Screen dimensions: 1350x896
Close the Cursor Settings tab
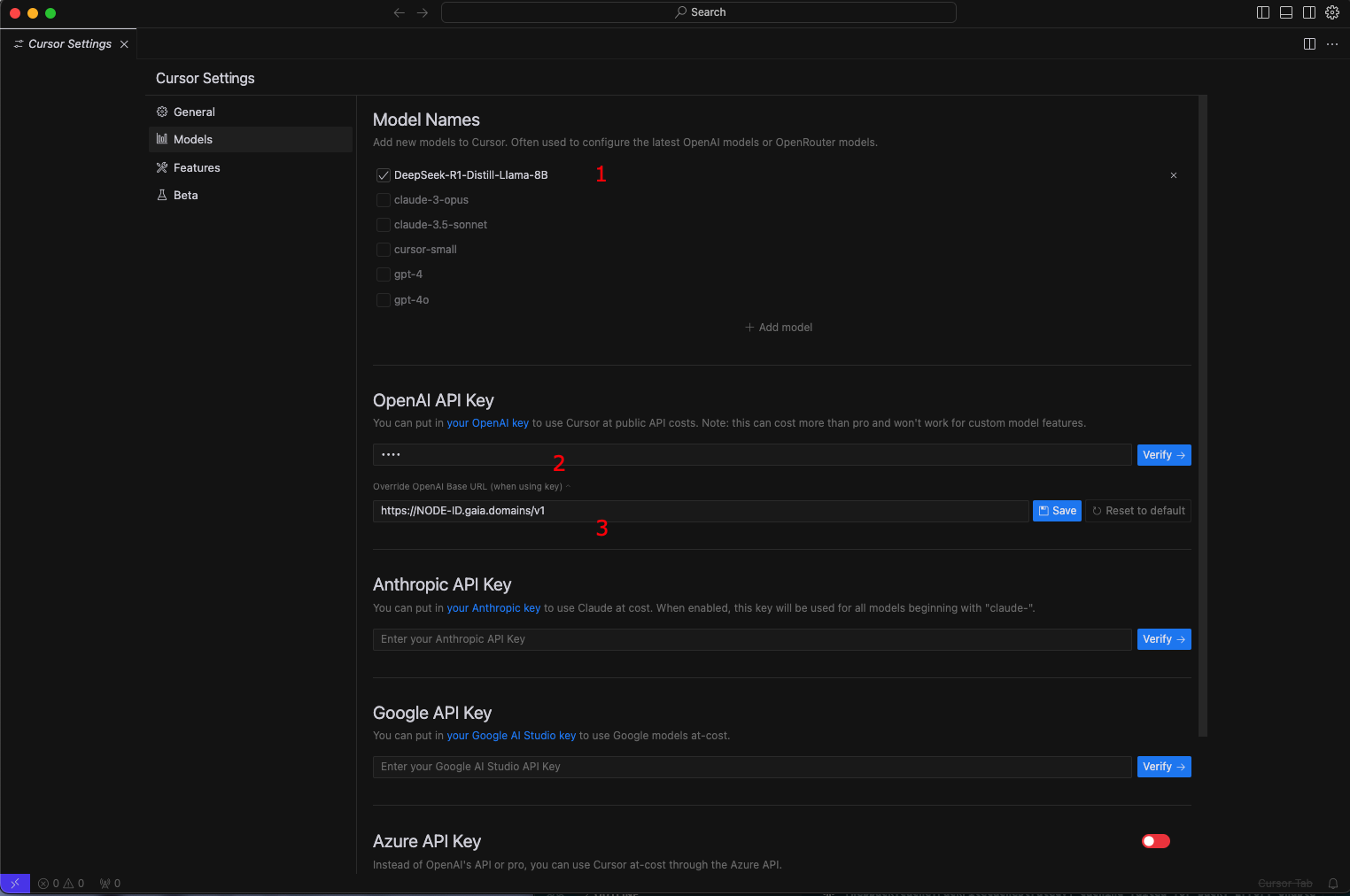pos(124,44)
